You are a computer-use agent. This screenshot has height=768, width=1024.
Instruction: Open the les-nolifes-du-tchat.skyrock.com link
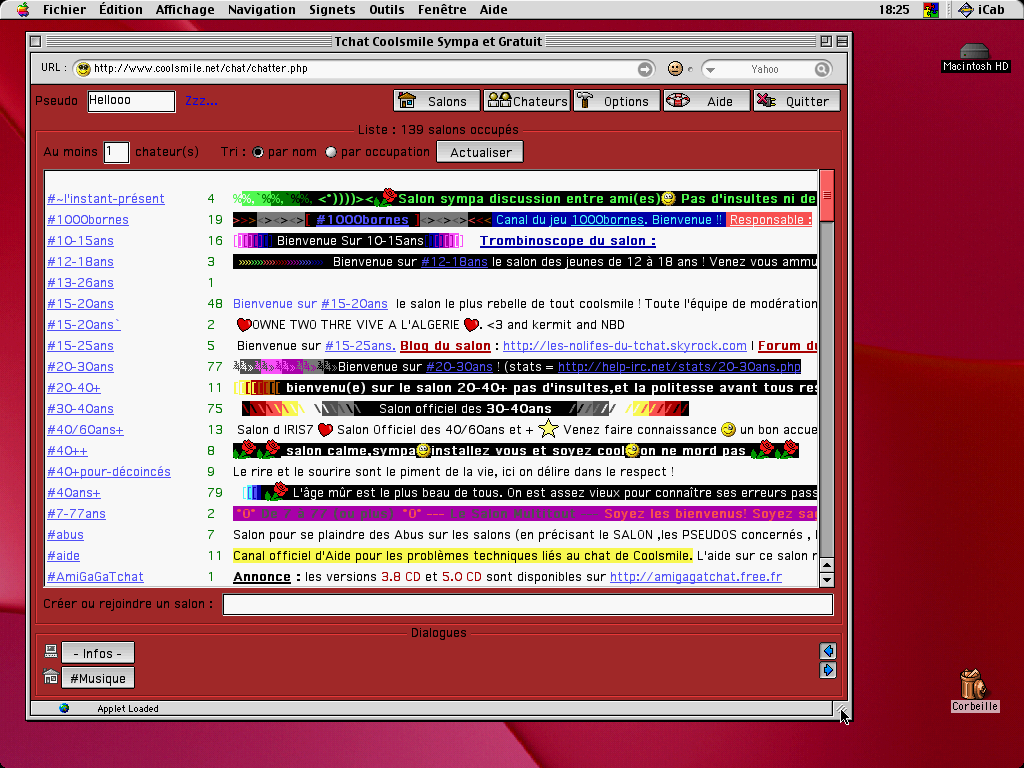(x=624, y=345)
